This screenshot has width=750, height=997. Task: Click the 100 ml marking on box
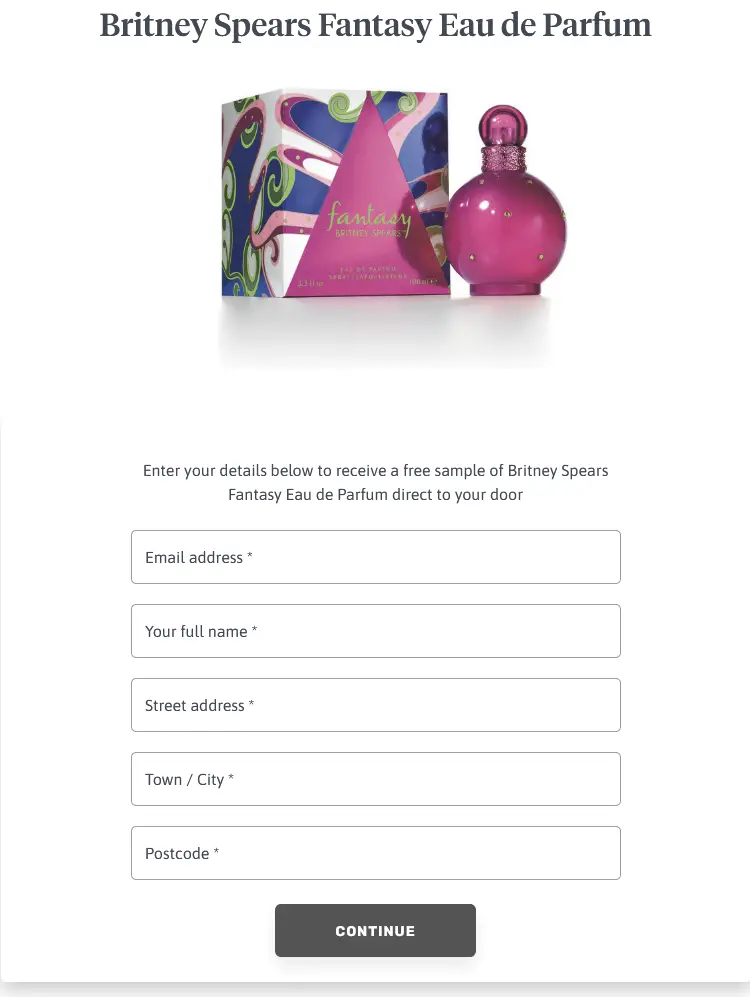[x=423, y=282]
